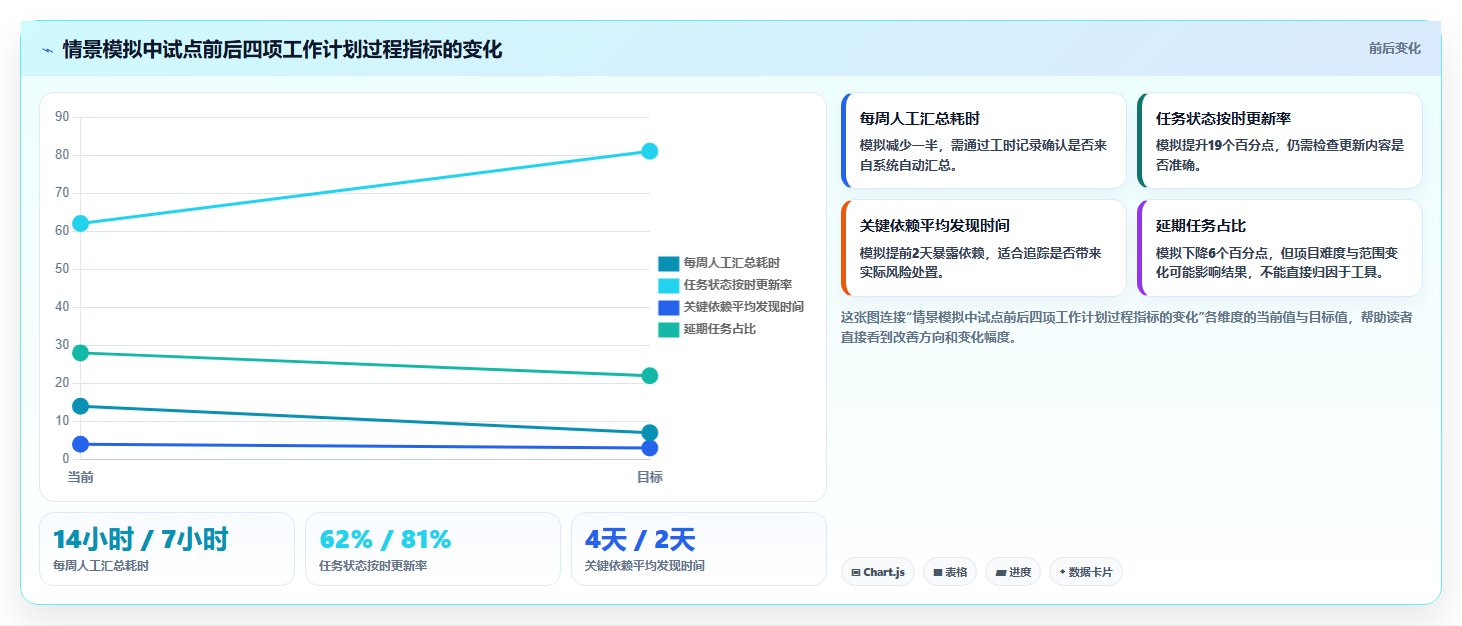Click the 数据卡片 tag star icon

tap(1062, 572)
